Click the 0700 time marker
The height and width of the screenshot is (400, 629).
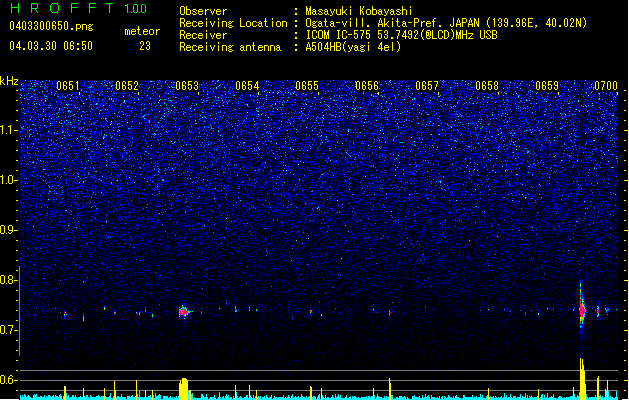pyautogui.click(x=606, y=86)
